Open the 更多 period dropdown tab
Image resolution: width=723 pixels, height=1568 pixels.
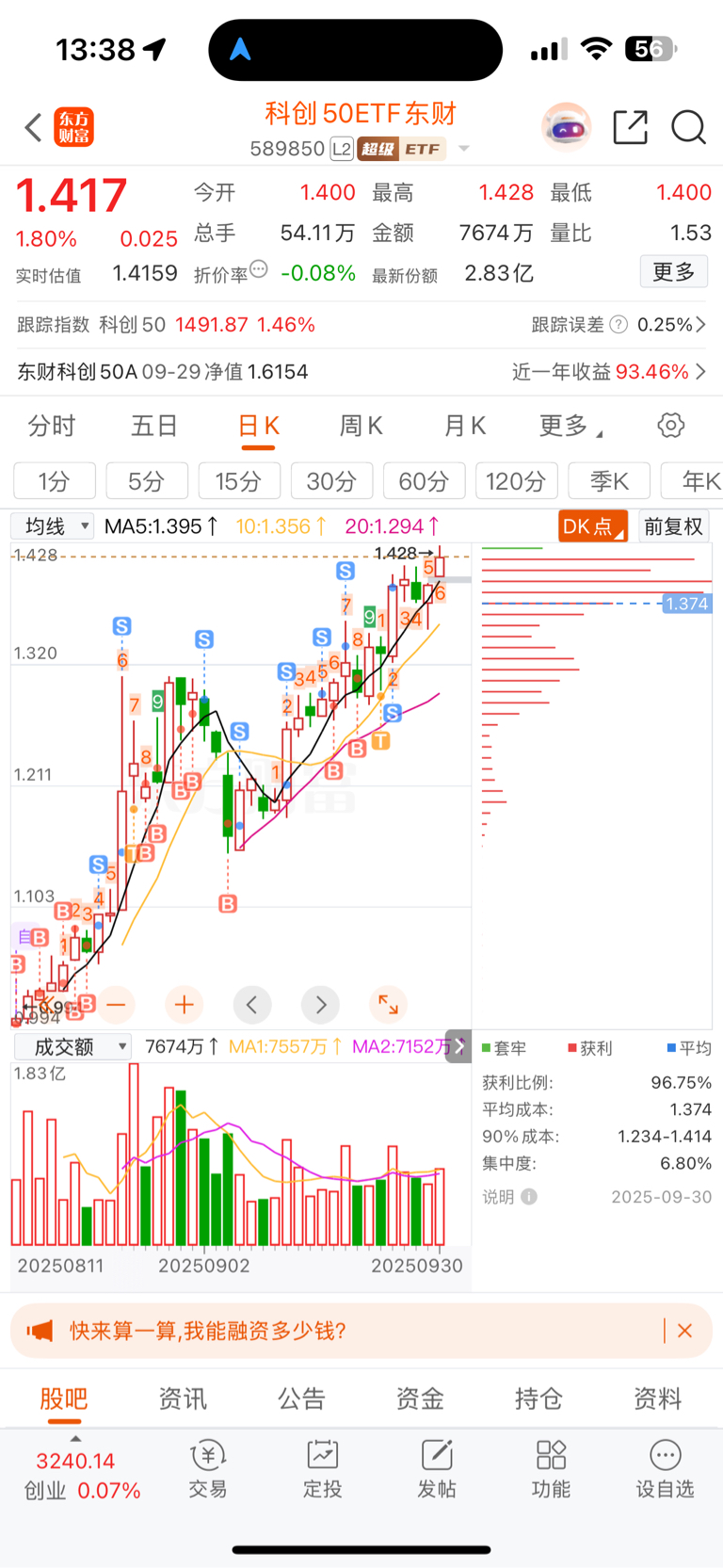(x=570, y=427)
